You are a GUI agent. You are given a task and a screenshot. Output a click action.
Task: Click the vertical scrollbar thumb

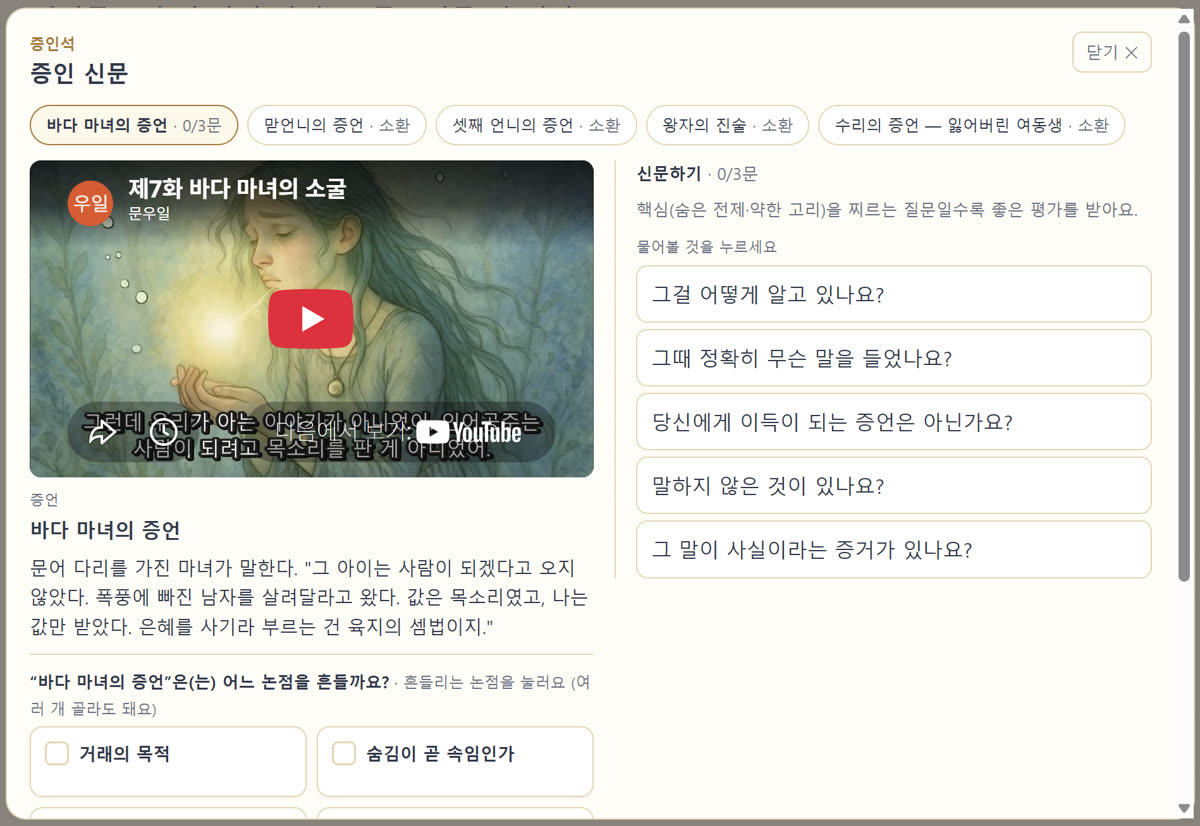[1185, 305]
